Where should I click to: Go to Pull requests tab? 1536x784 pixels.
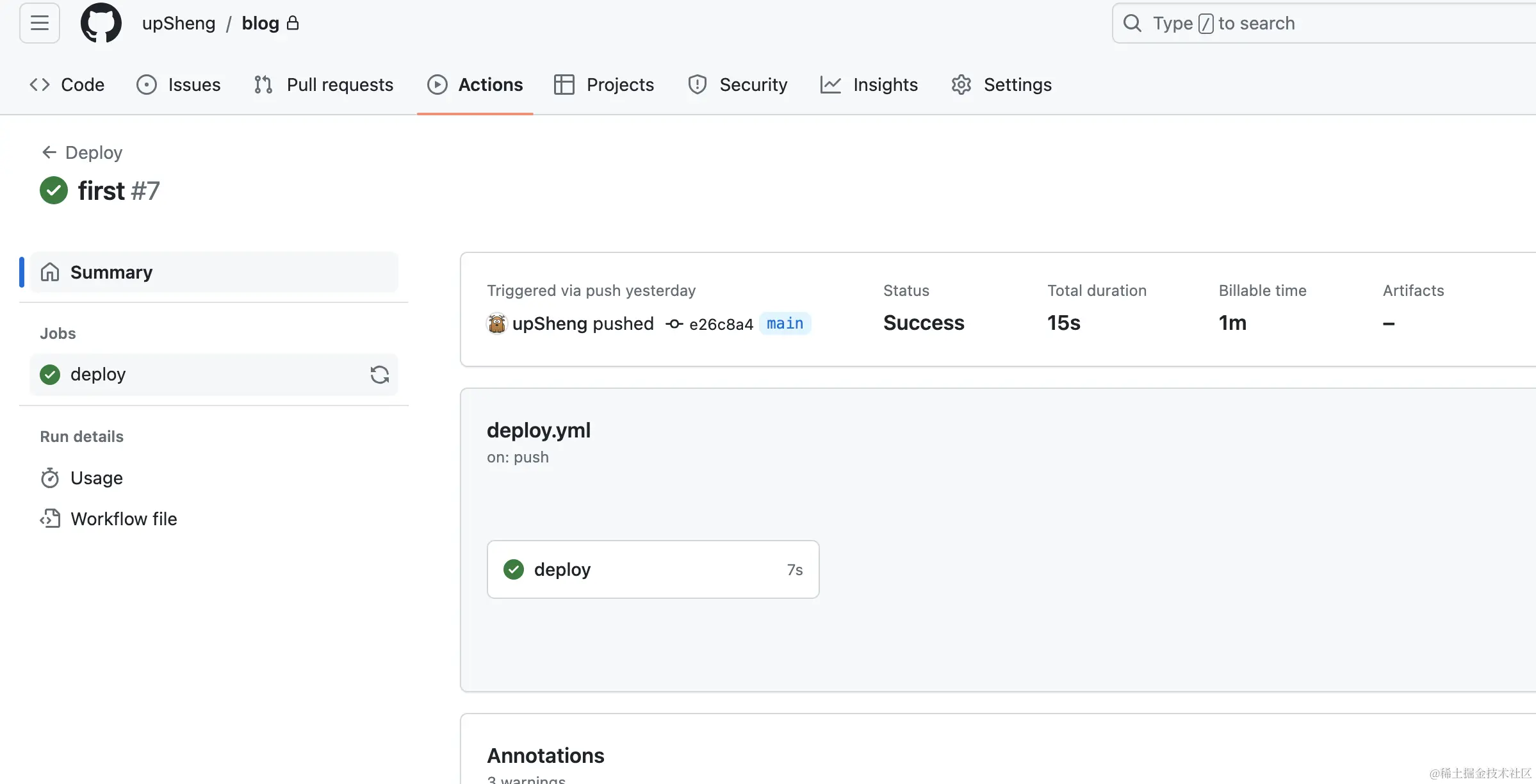(x=323, y=85)
